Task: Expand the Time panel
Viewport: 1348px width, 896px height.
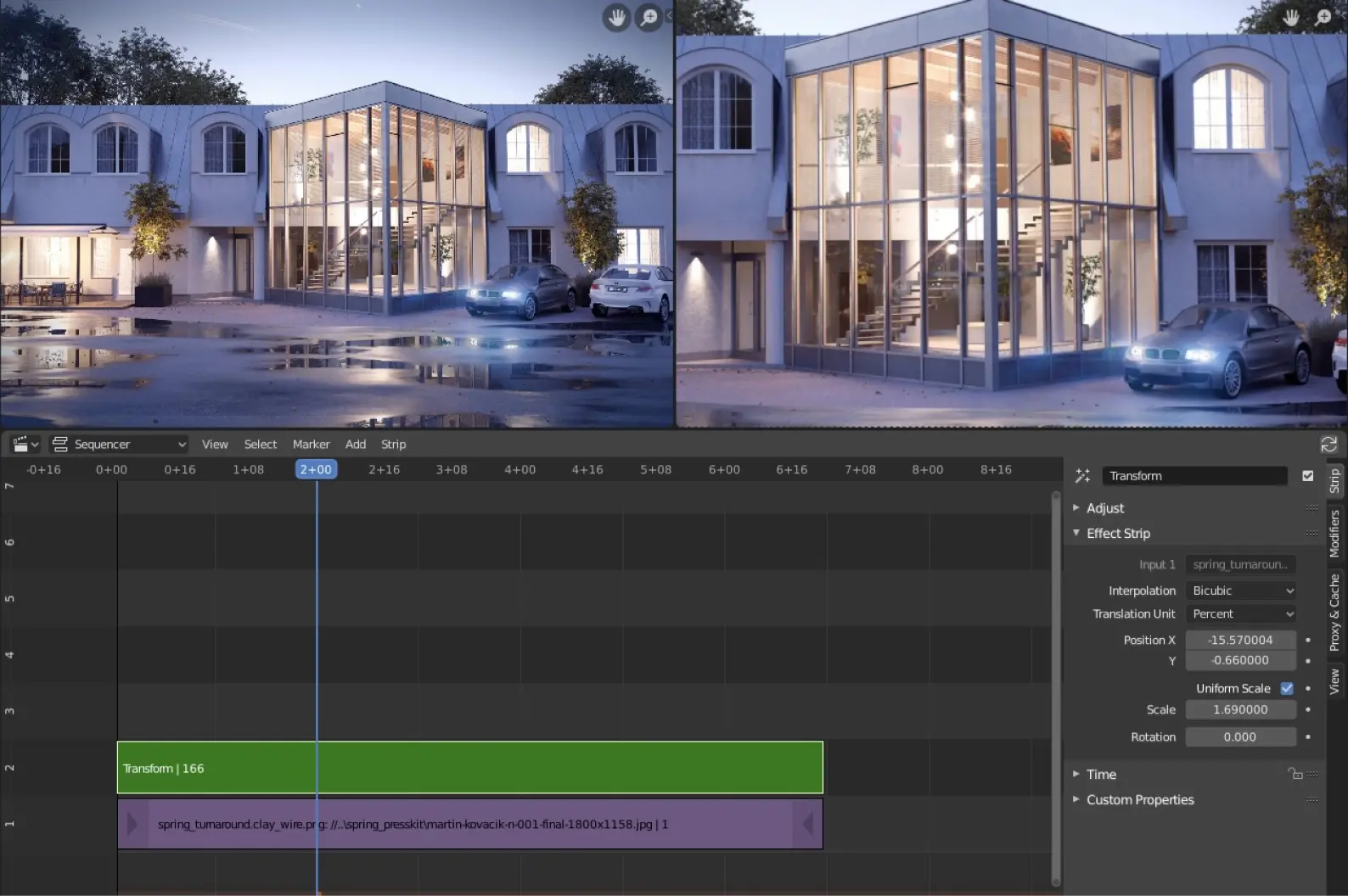Action: [x=1100, y=774]
